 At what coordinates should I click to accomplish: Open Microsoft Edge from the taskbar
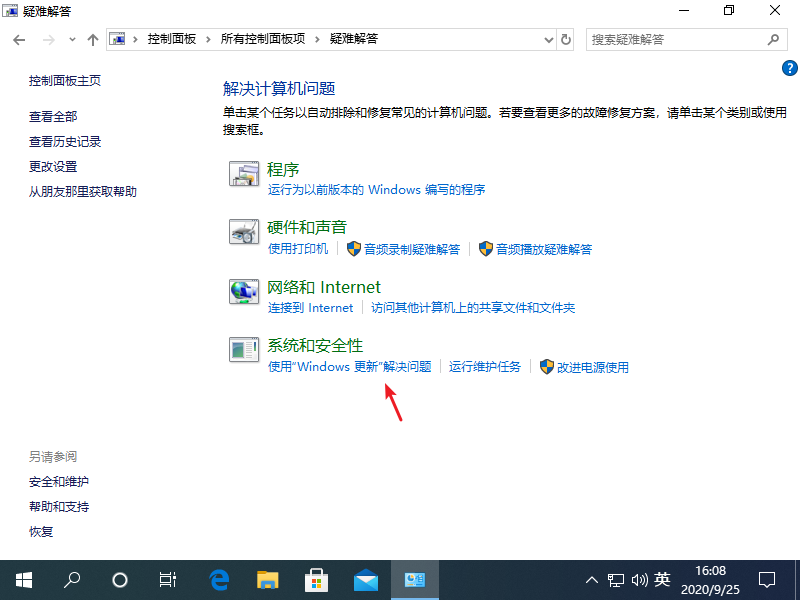pyautogui.click(x=218, y=580)
